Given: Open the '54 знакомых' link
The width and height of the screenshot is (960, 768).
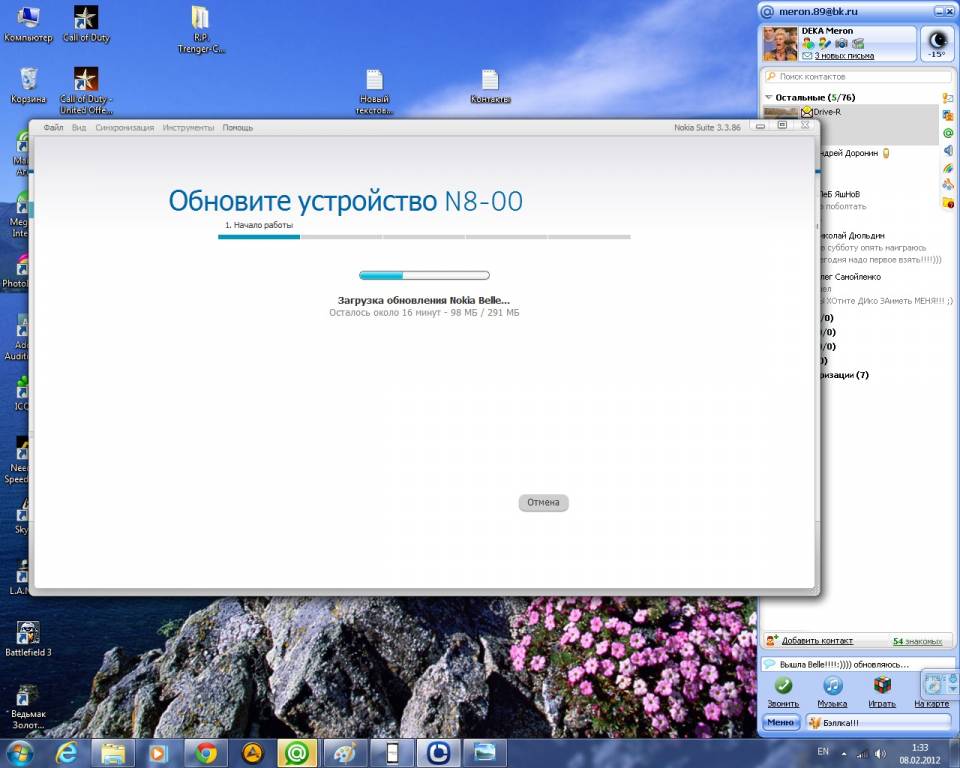Looking at the screenshot, I should [x=917, y=641].
